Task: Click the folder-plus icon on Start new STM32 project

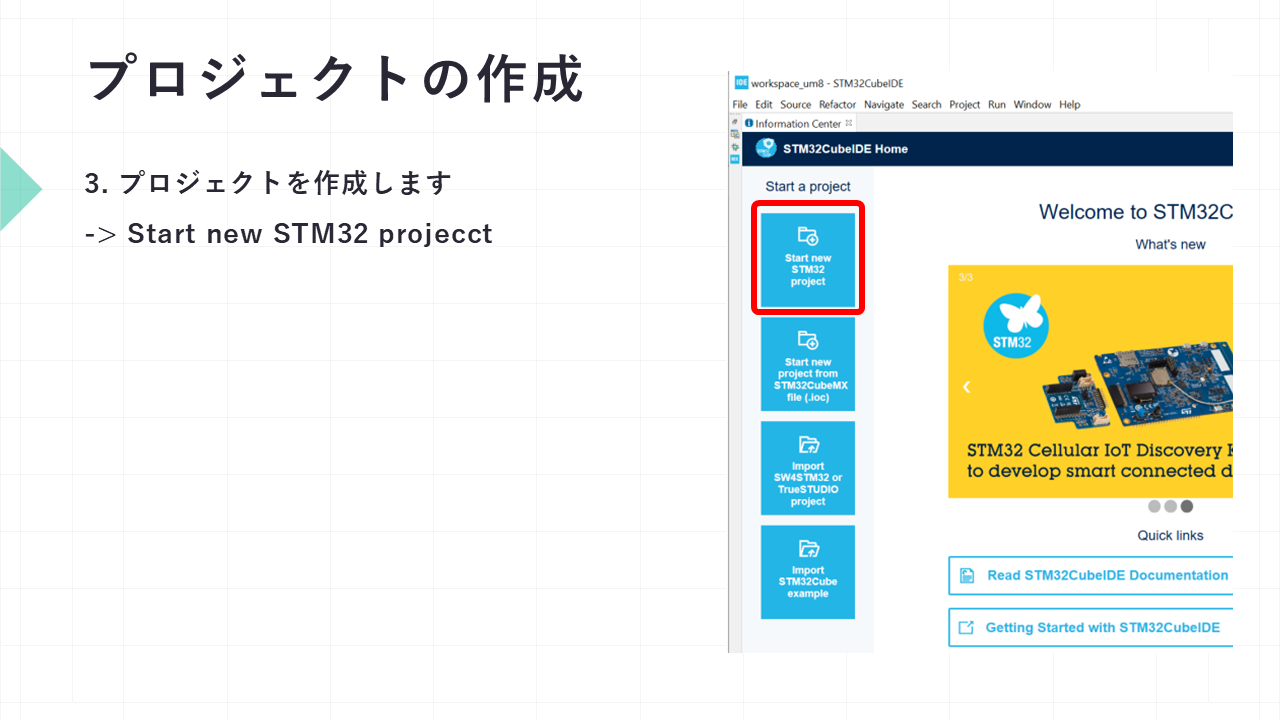Action: [x=808, y=237]
